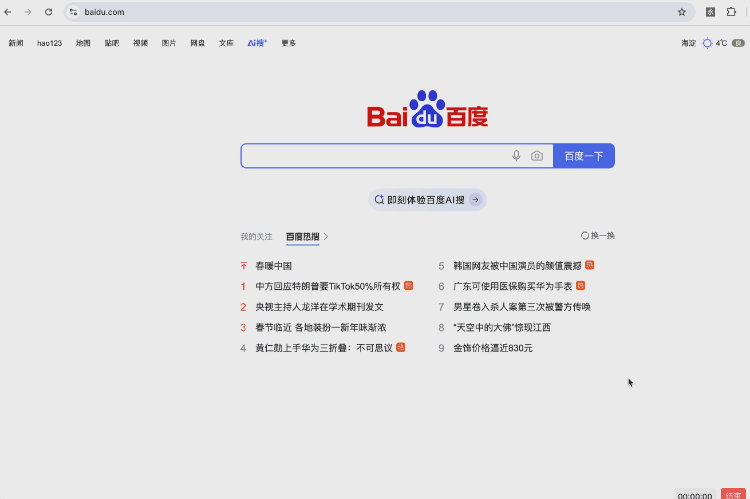The image size is (750, 499).
Task: Open image search with the camera icon
Action: pos(537,156)
